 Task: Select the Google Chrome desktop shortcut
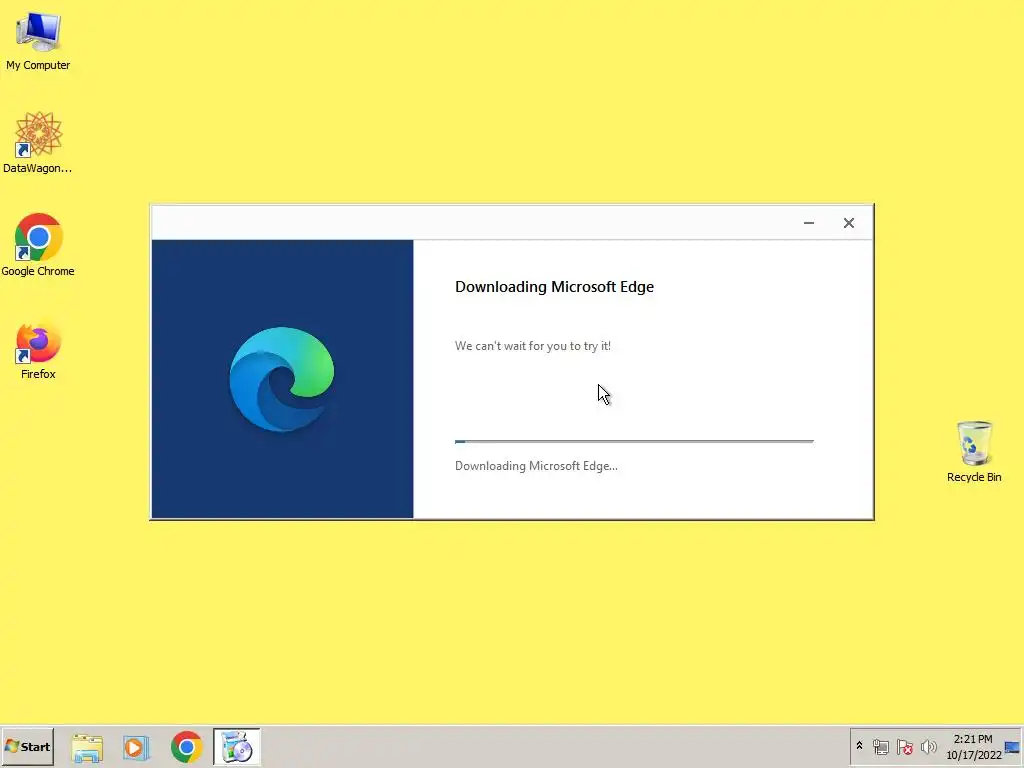[x=38, y=245]
